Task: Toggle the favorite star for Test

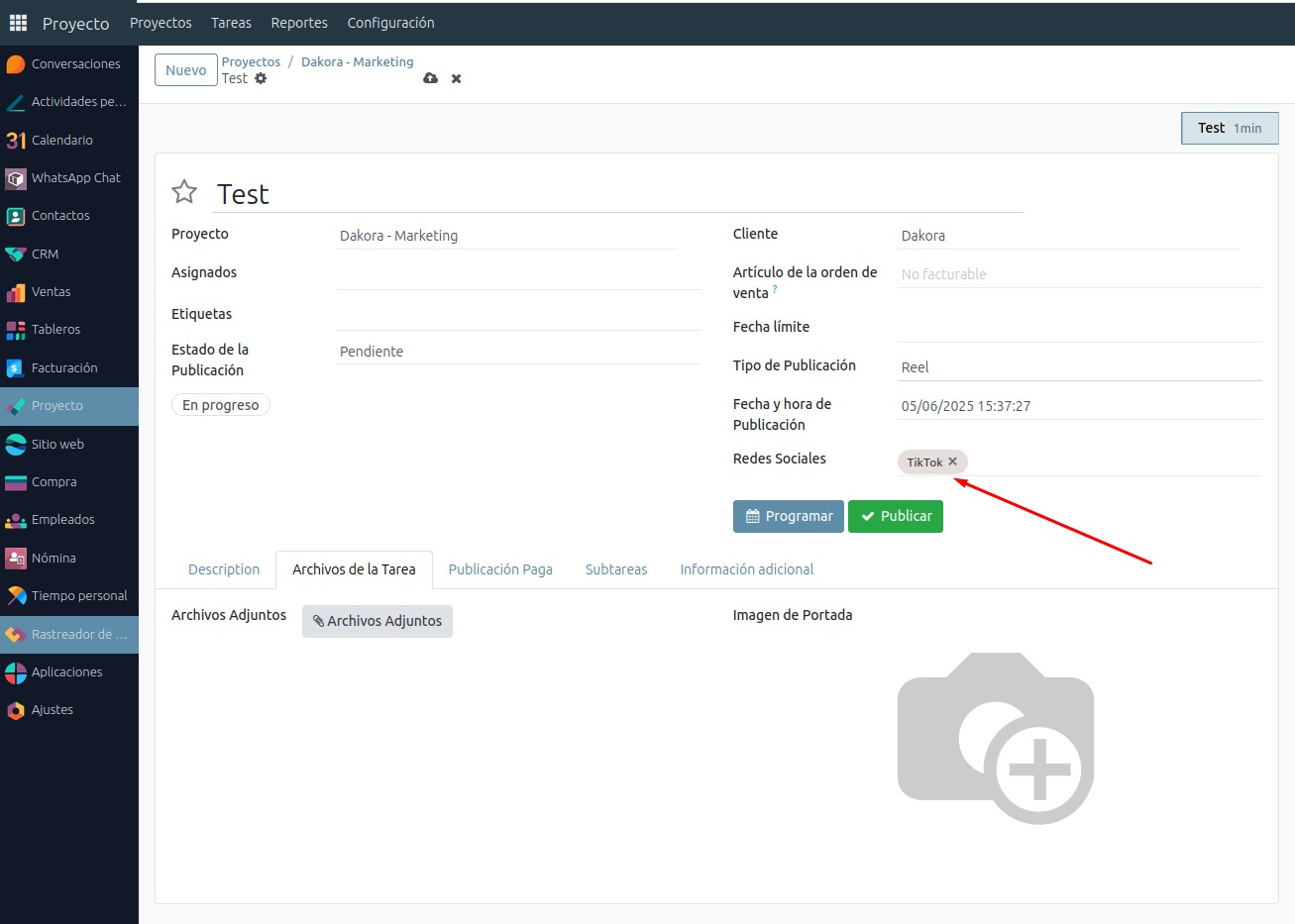Action: coord(184,192)
